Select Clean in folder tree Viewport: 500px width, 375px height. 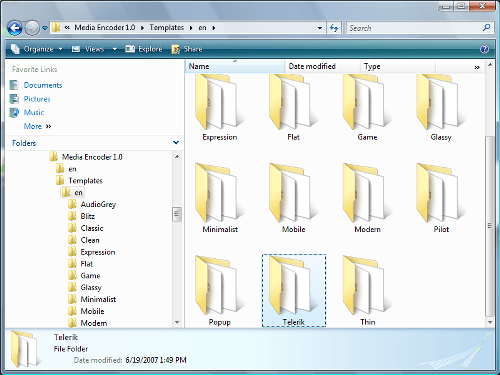[90, 240]
